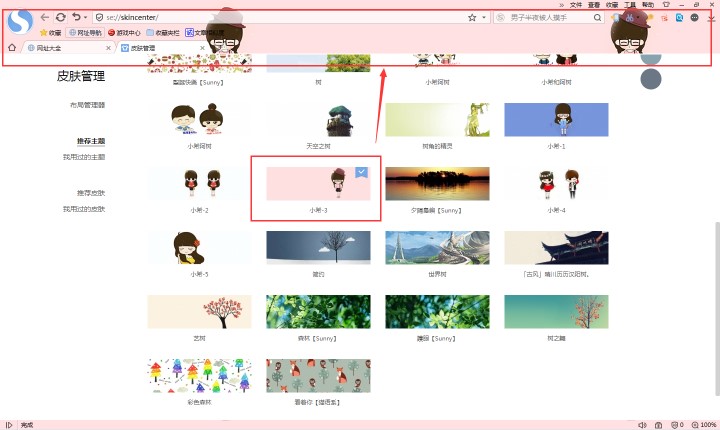Click the lower gray circle button at right
The width and height of the screenshot is (720, 430).
651,79
